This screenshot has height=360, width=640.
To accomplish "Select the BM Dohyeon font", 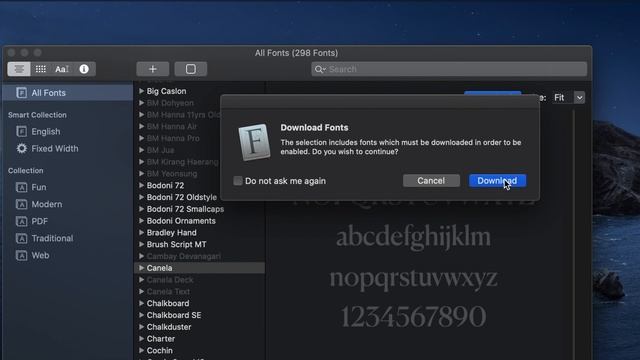I will click(x=170, y=103).
